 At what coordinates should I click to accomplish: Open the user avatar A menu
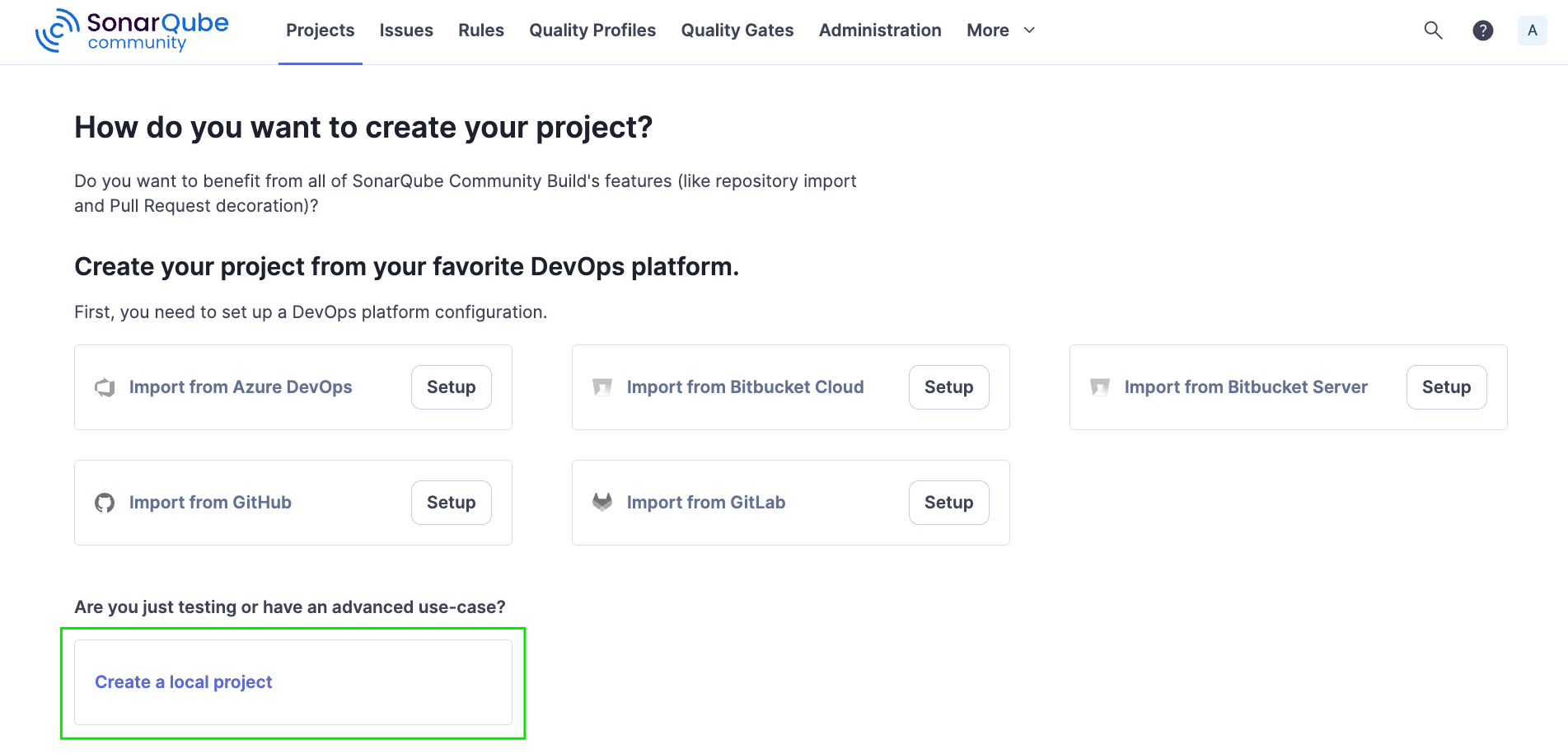coord(1533,30)
